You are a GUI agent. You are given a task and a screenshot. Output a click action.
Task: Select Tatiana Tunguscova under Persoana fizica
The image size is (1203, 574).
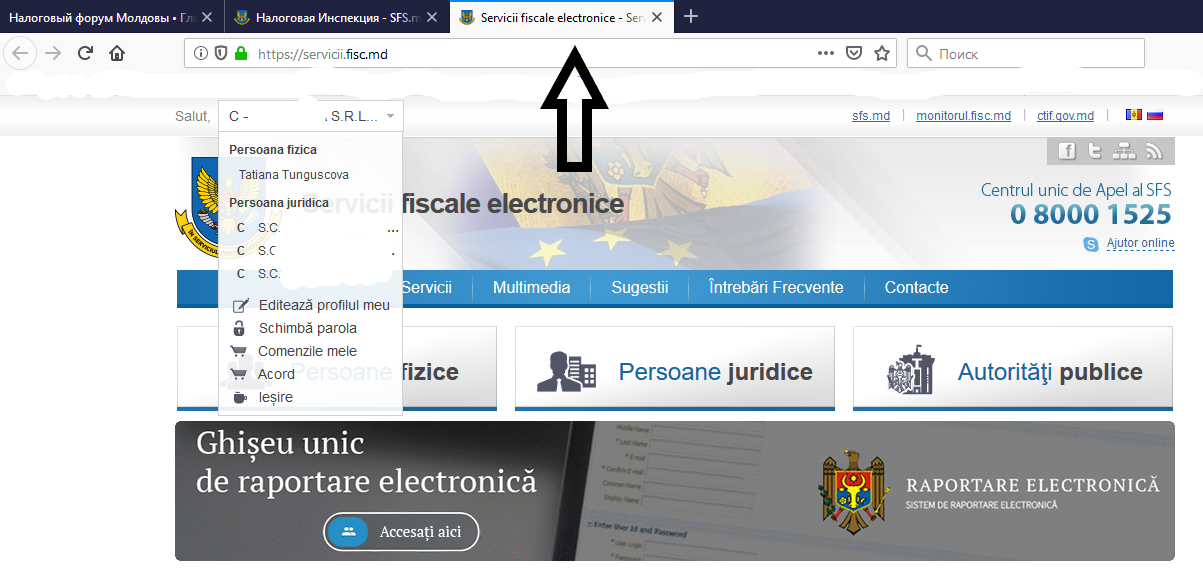pyautogui.click(x=294, y=175)
